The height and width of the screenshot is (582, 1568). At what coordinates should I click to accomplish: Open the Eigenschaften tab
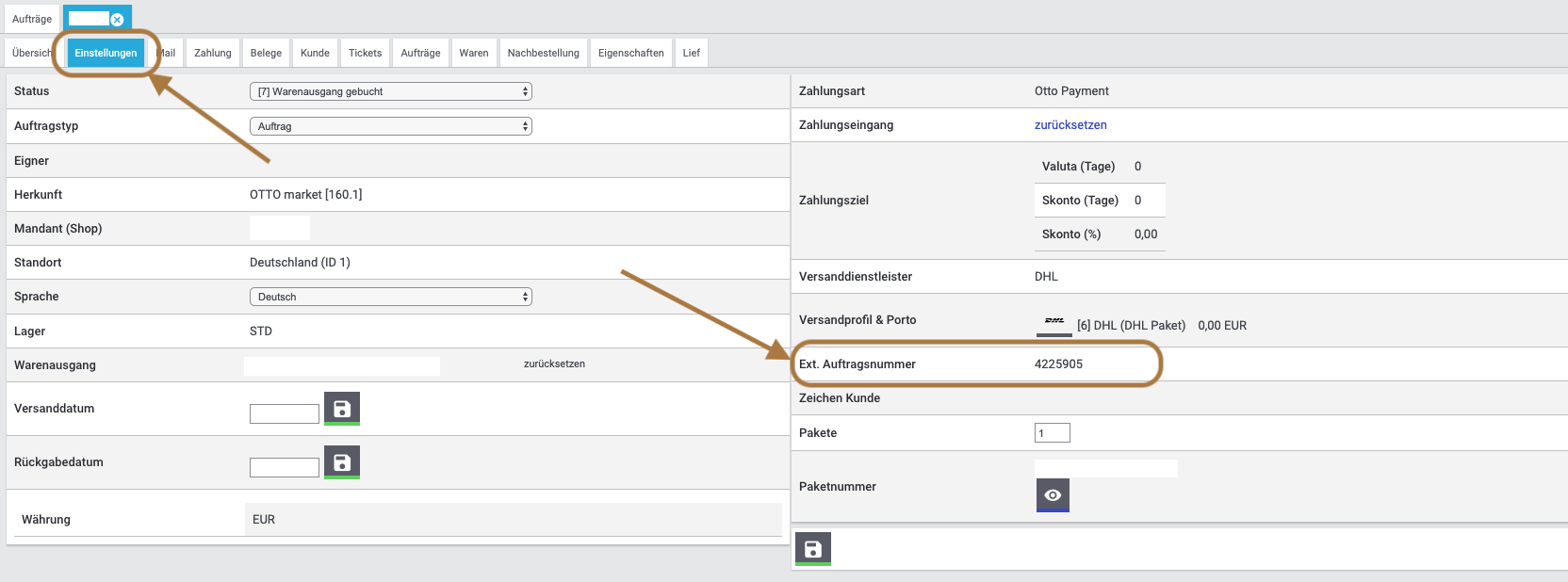pyautogui.click(x=630, y=53)
